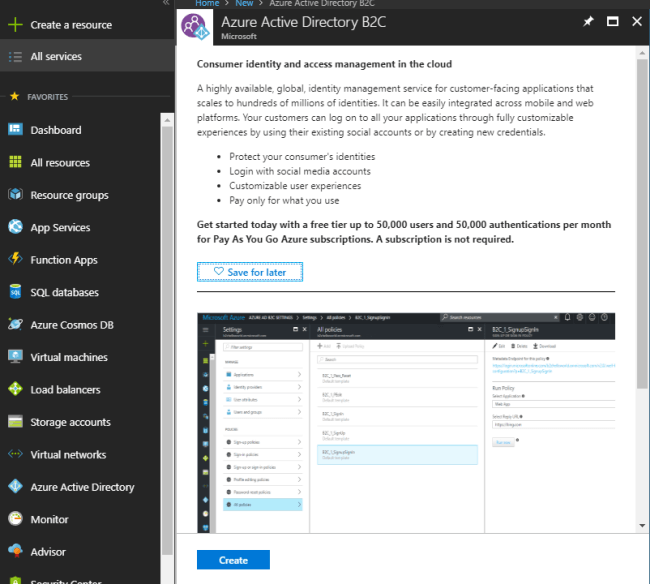Click the sidebar scroll-up arrow
This screenshot has width=650, height=584.
pos(167,120)
